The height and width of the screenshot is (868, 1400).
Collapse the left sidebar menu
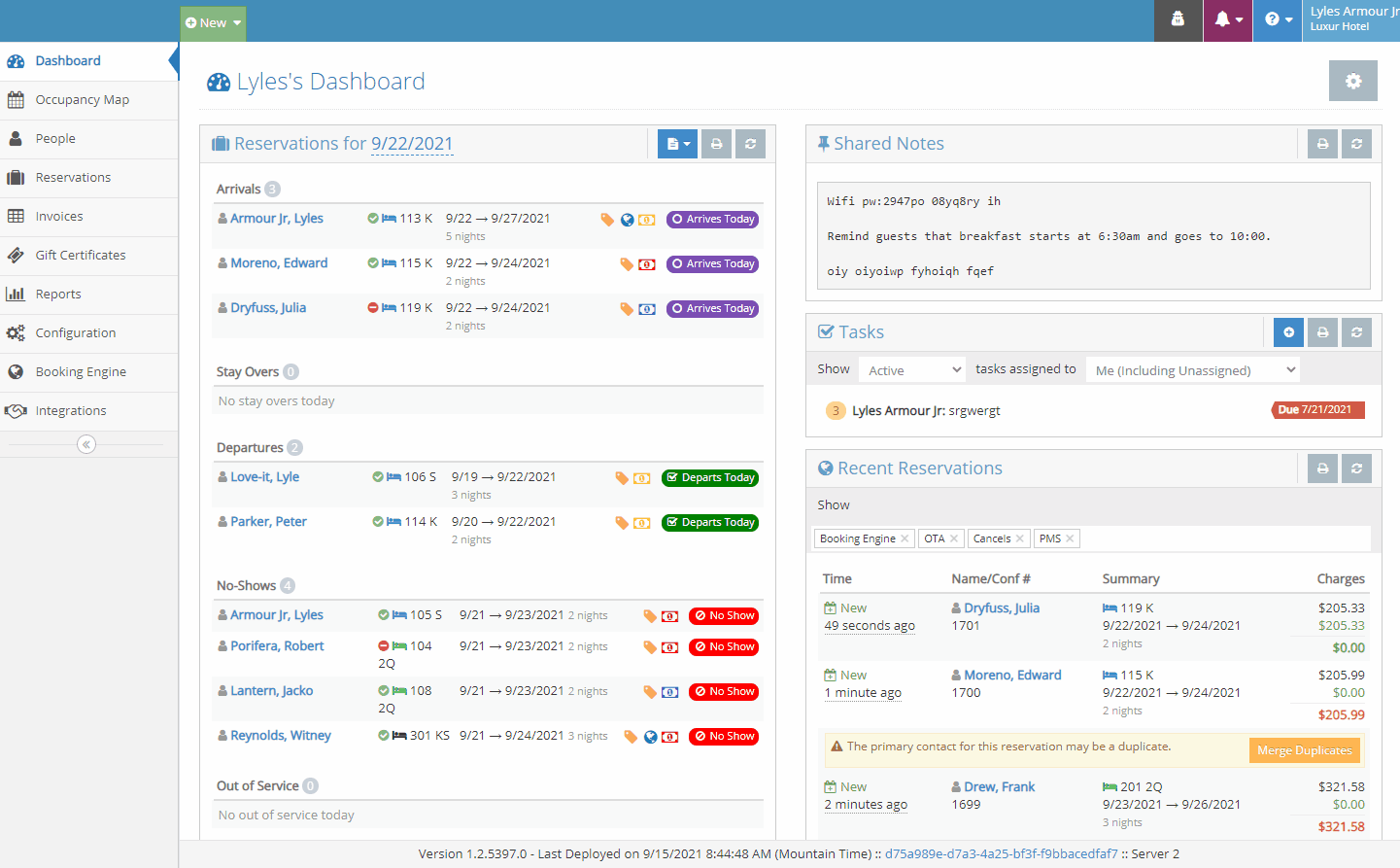(86, 444)
